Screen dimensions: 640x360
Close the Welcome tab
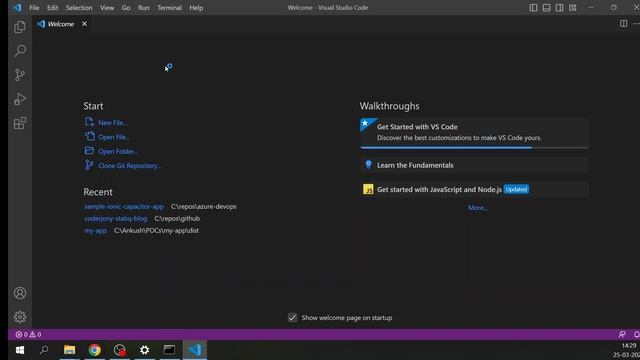click(84, 24)
